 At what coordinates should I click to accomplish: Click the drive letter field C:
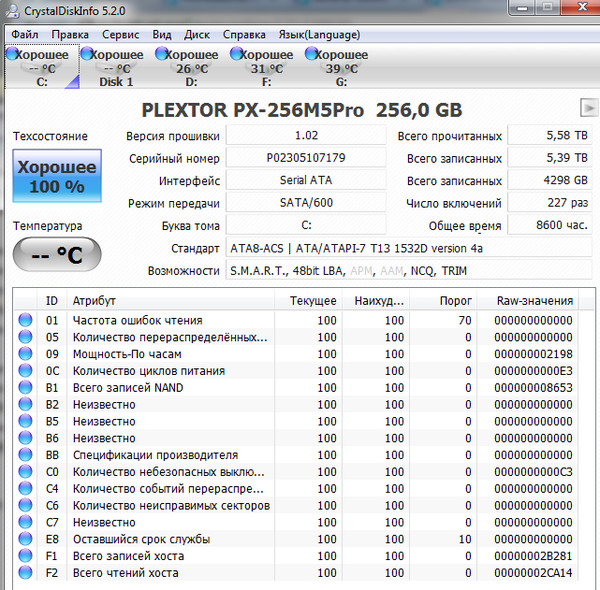pos(306,225)
